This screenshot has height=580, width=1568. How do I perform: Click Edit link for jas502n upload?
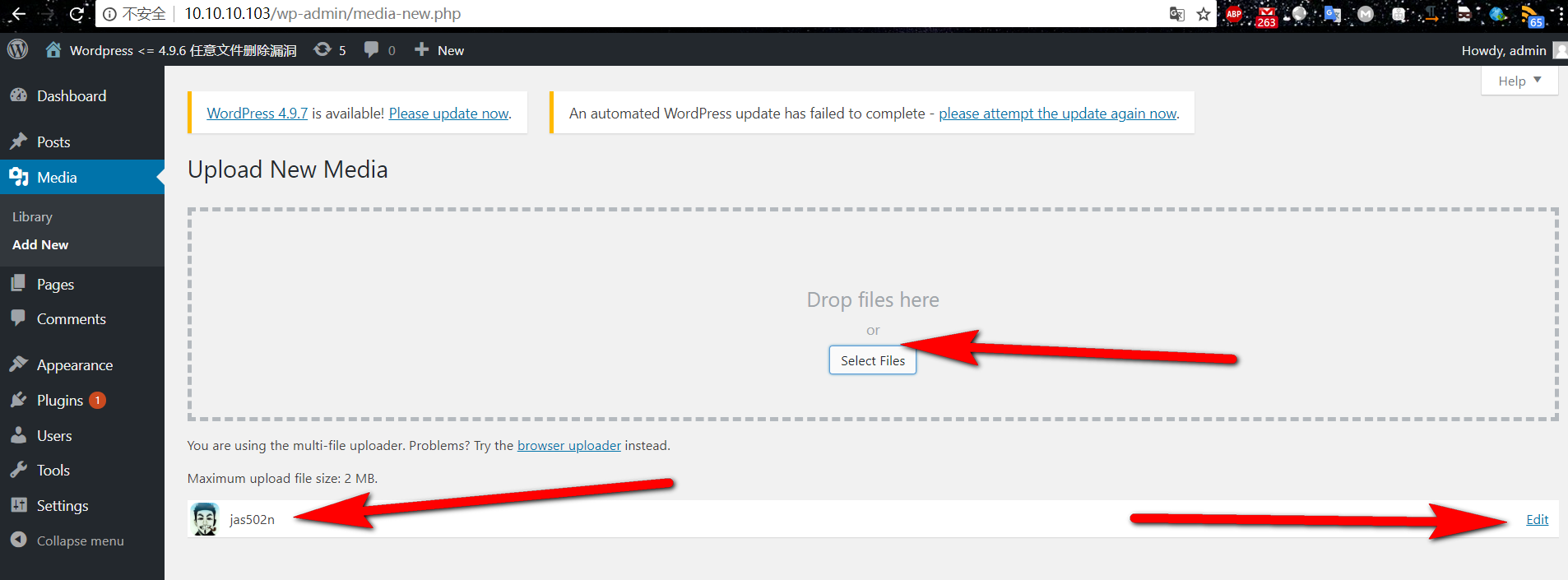pos(1537,519)
